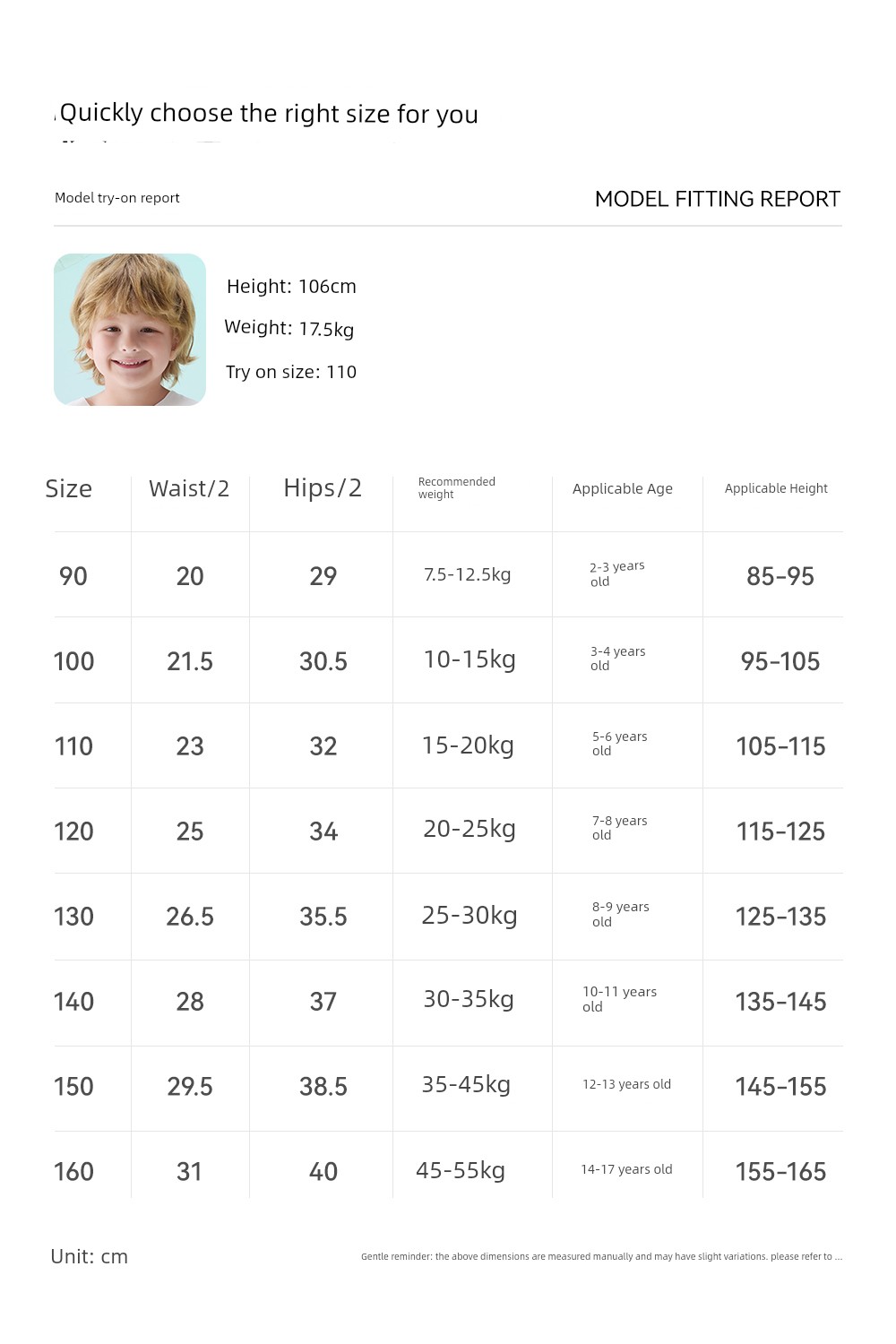This screenshot has height=1344, width=896.
Task: Click the MODEL FITTING REPORT title
Action: pos(718,199)
